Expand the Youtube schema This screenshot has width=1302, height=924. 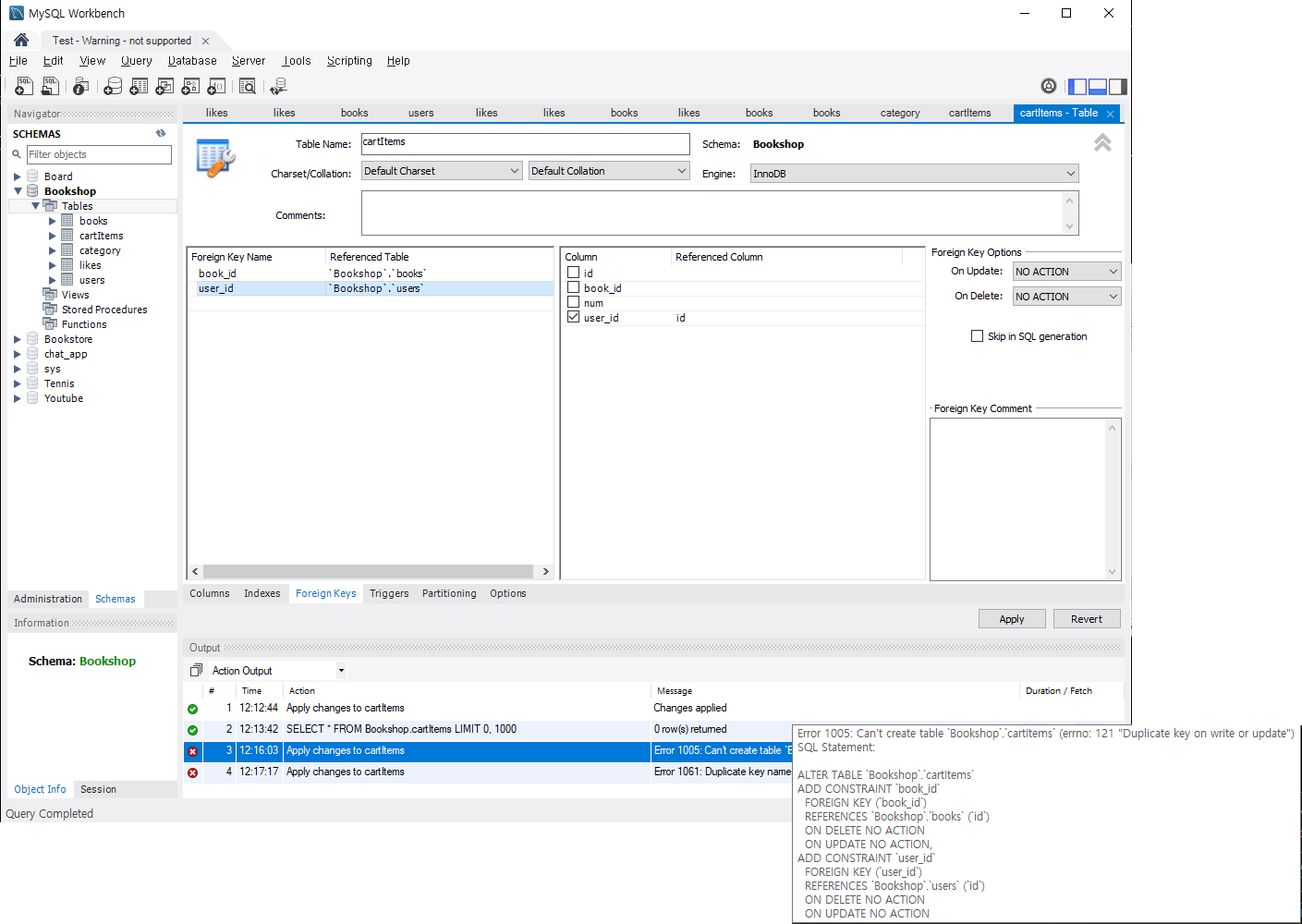coord(17,398)
